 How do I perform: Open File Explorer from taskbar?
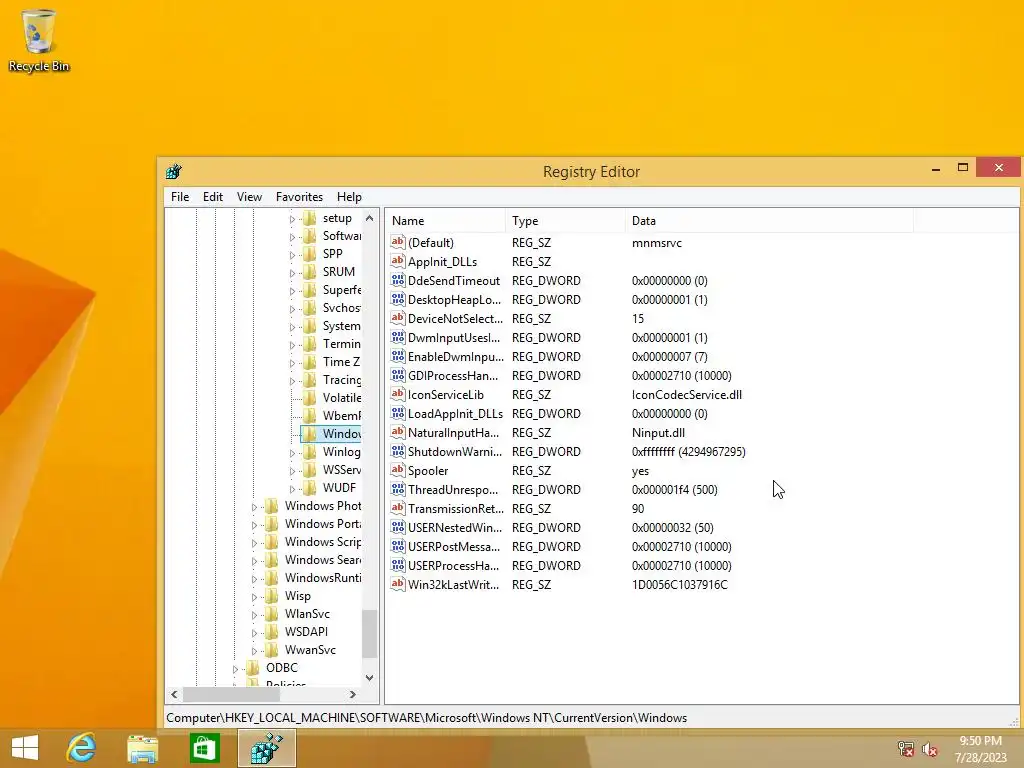click(x=142, y=748)
